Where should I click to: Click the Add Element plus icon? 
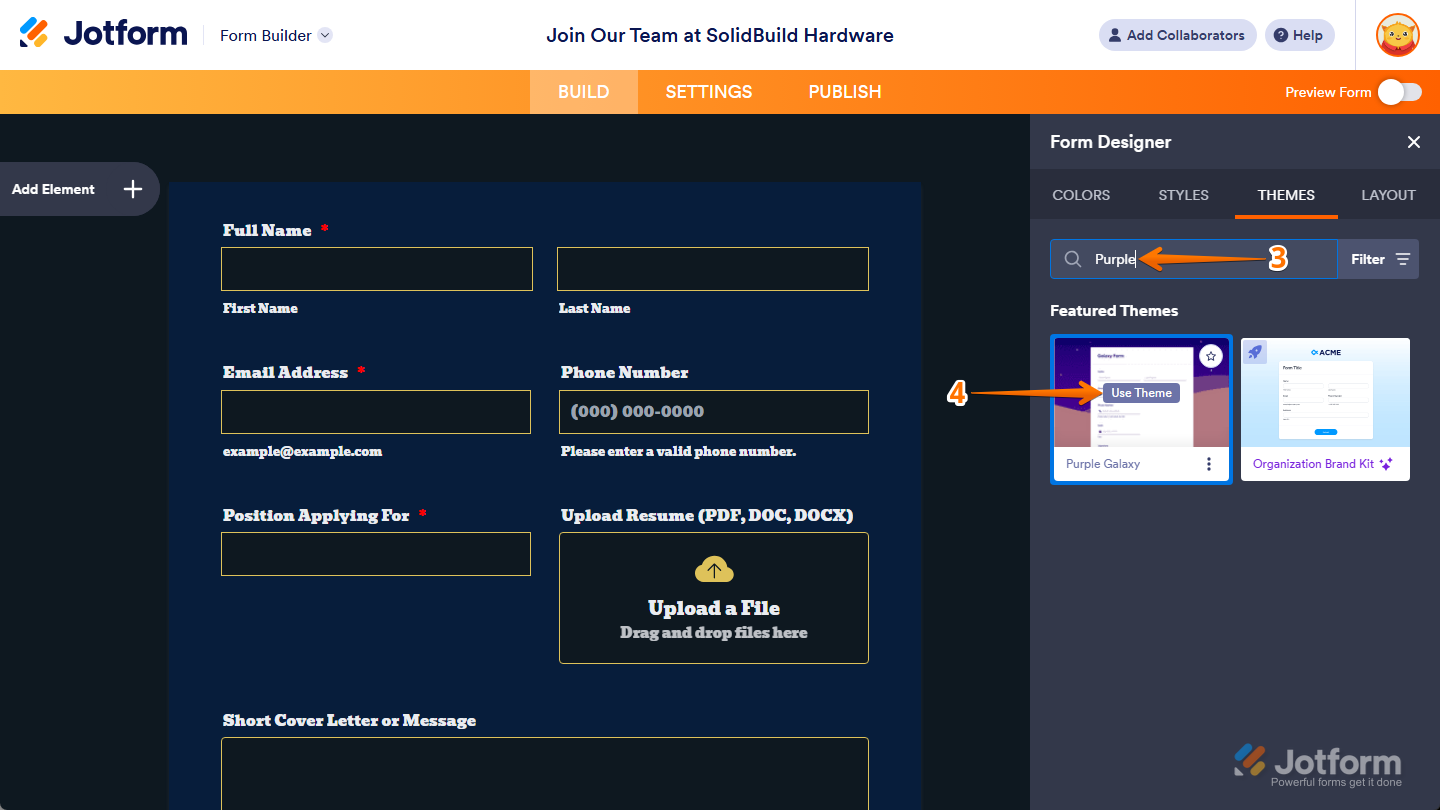click(x=133, y=189)
